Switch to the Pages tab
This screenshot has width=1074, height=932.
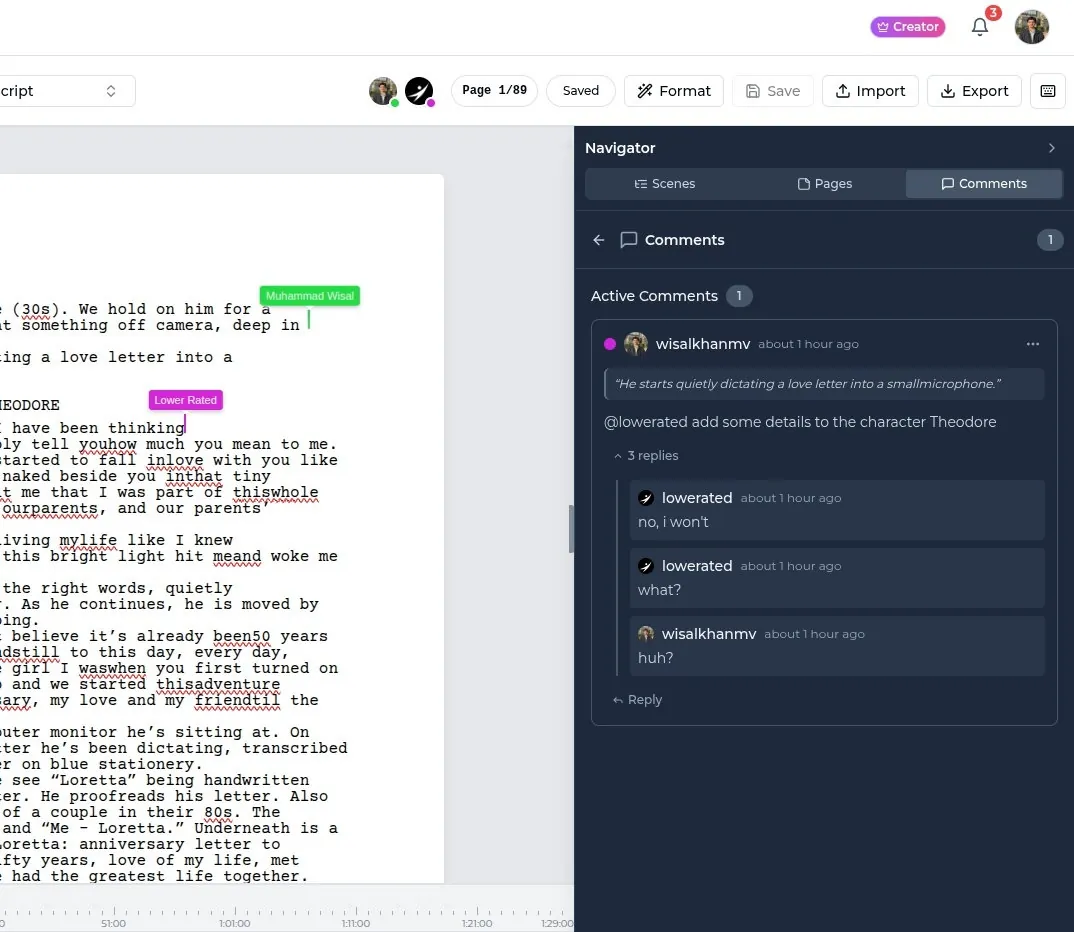coord(825,184)
